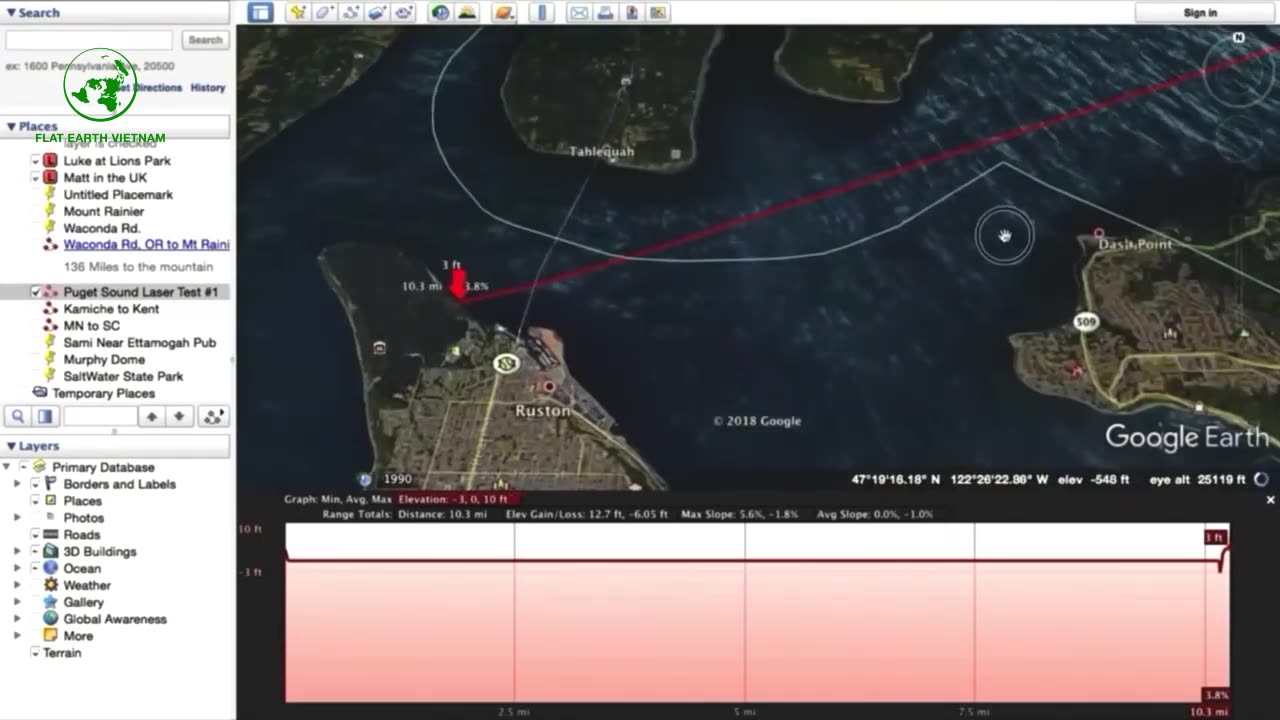Expand the Ocean layer

pyautogui.click(x=17, y=569)
